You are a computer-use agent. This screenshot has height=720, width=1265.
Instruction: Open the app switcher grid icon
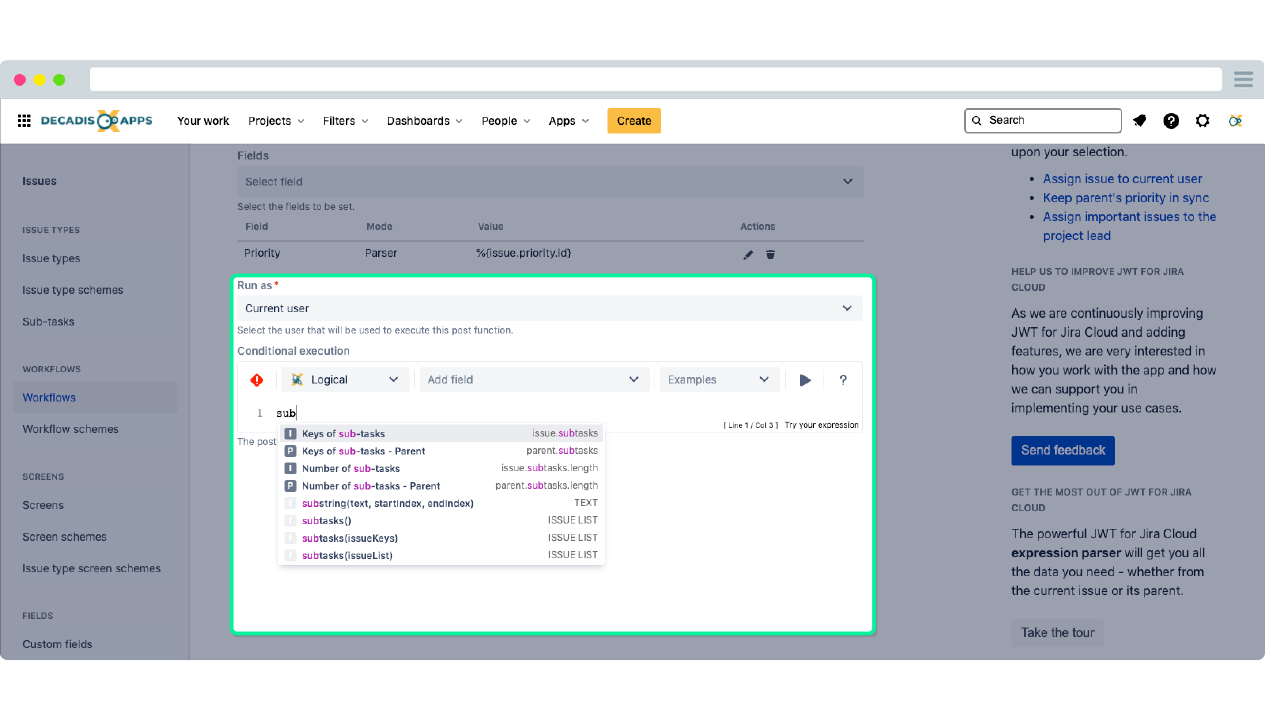click(24, 121)
